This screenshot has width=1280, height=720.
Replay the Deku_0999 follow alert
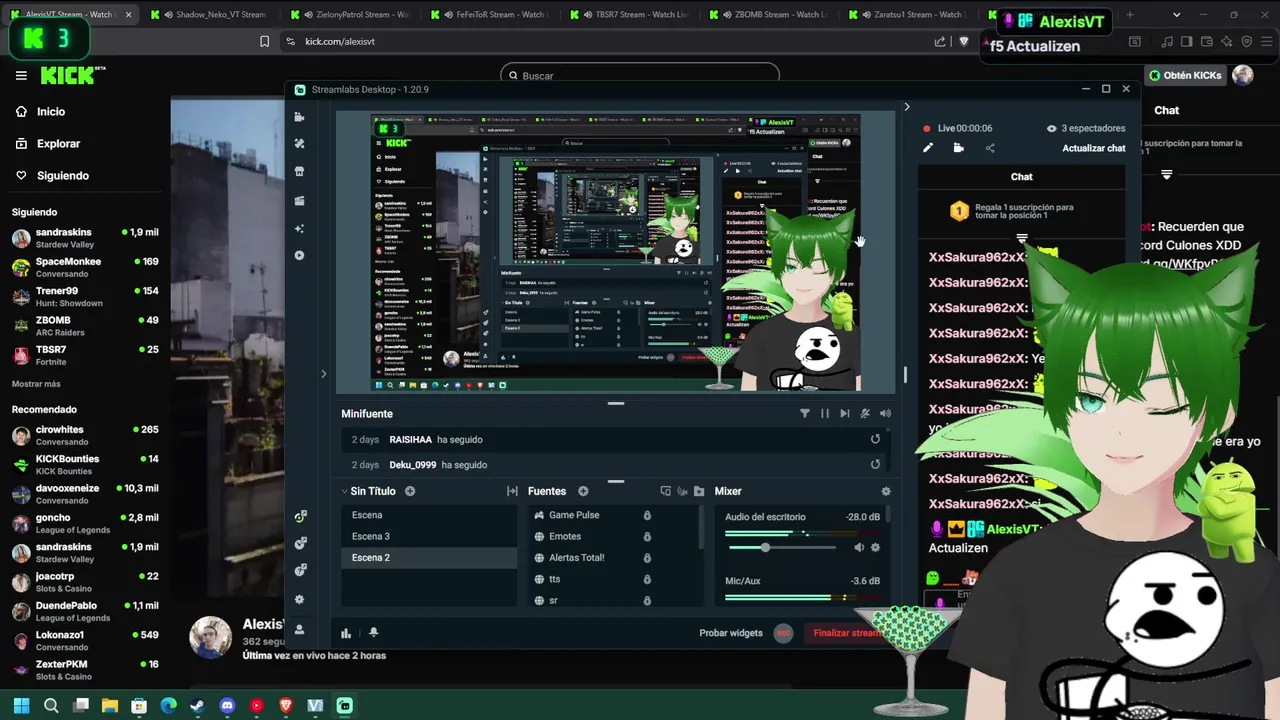[875, 464]
